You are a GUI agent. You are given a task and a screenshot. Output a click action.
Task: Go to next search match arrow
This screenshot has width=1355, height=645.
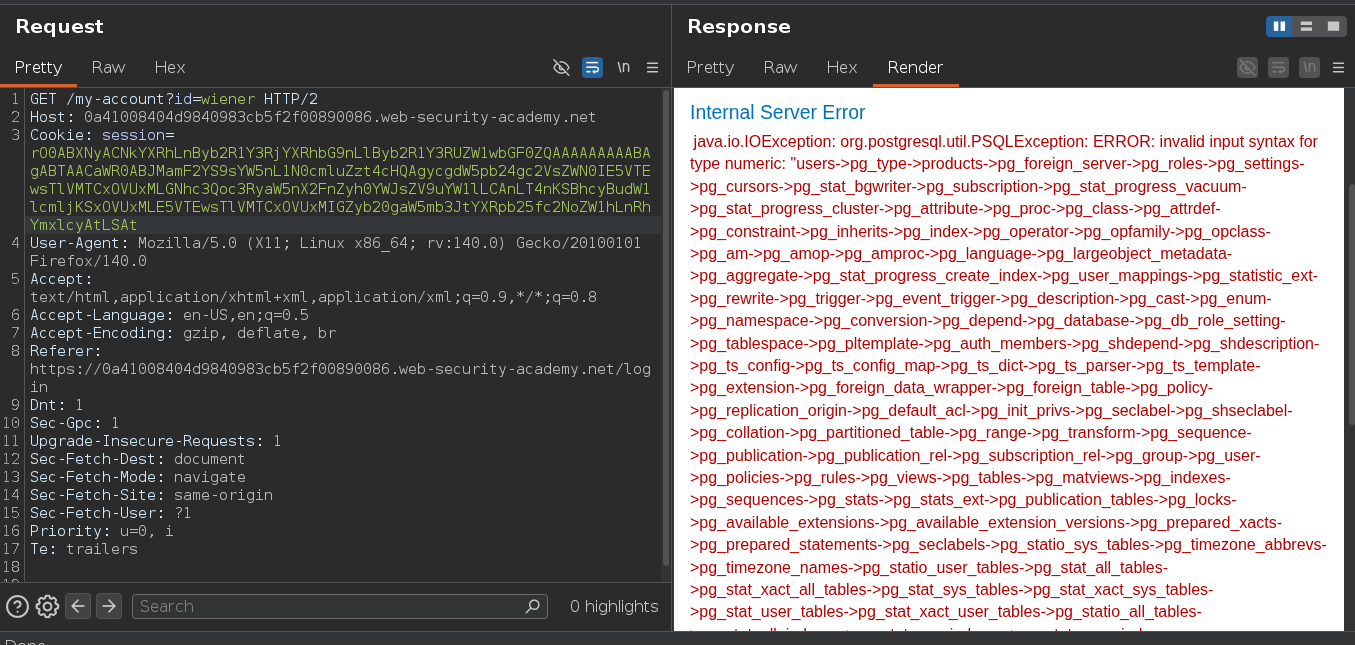(109, 606)
